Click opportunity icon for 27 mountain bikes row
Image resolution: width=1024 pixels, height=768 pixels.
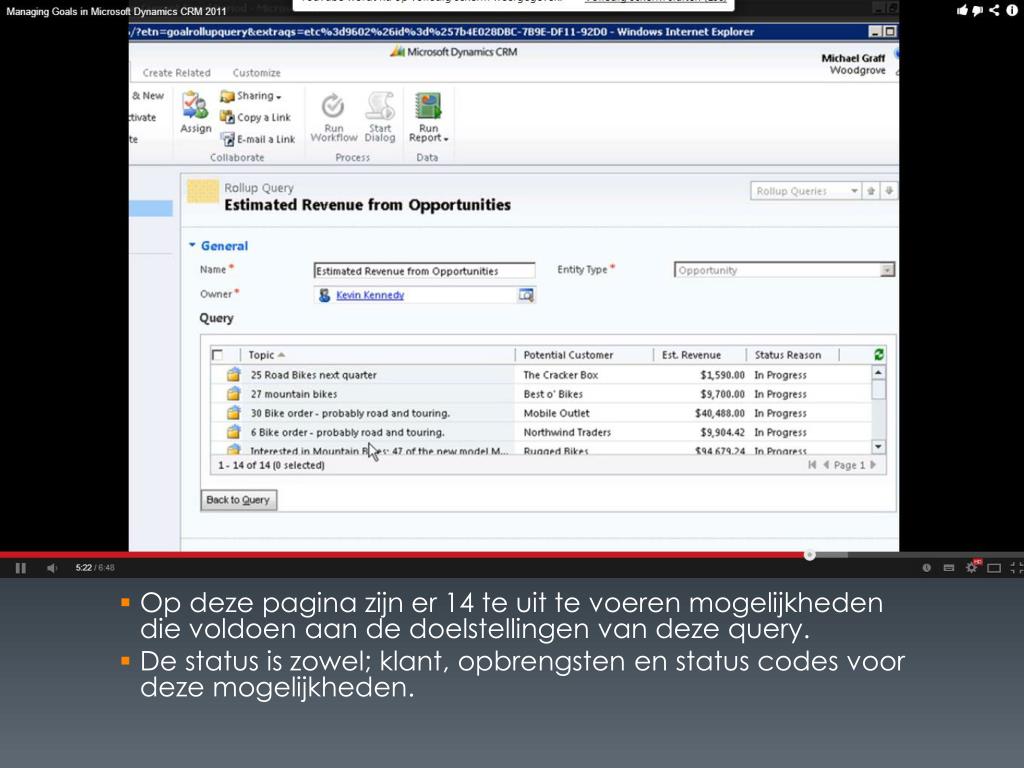233,394
